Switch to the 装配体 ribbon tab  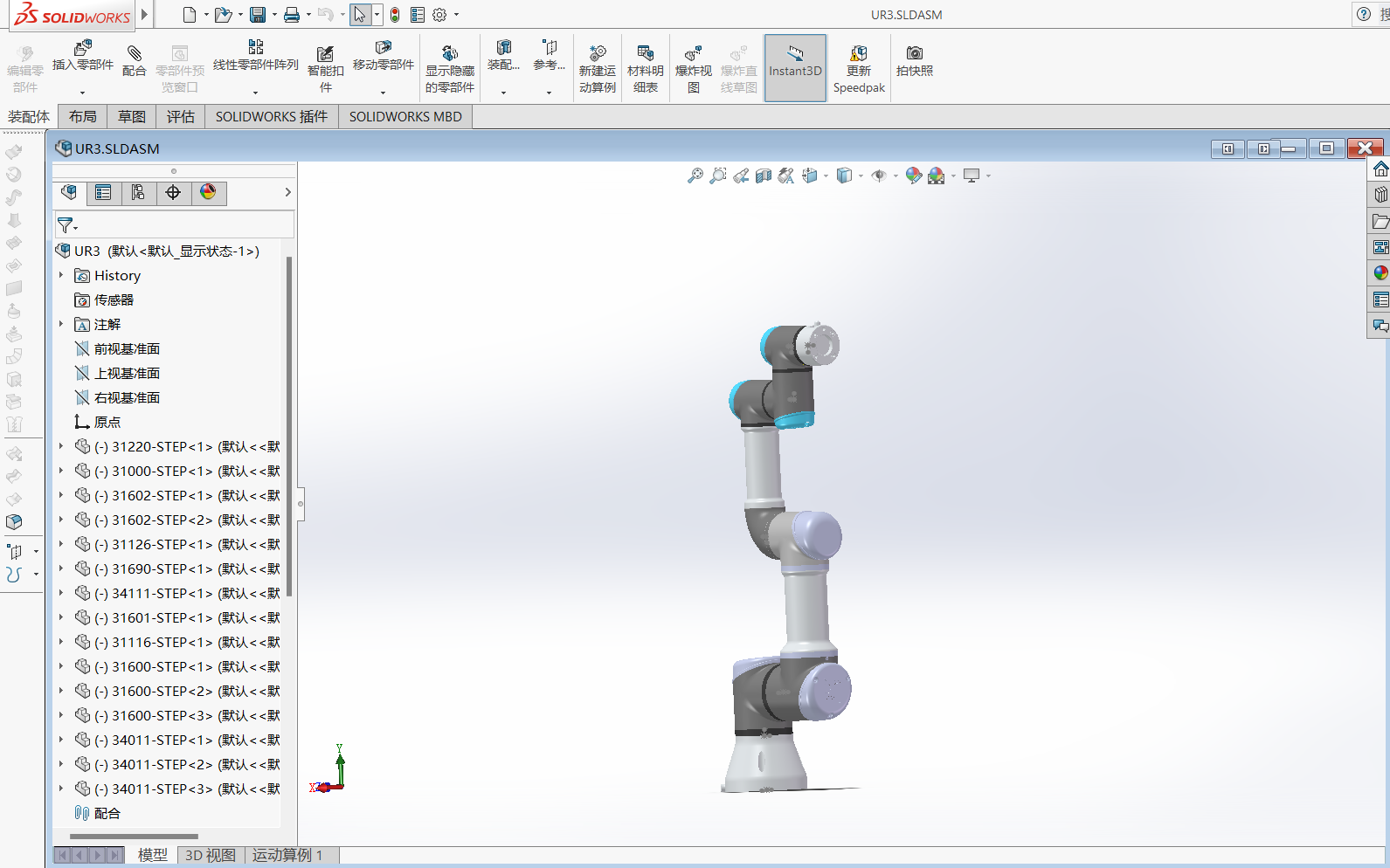point(29,116)
